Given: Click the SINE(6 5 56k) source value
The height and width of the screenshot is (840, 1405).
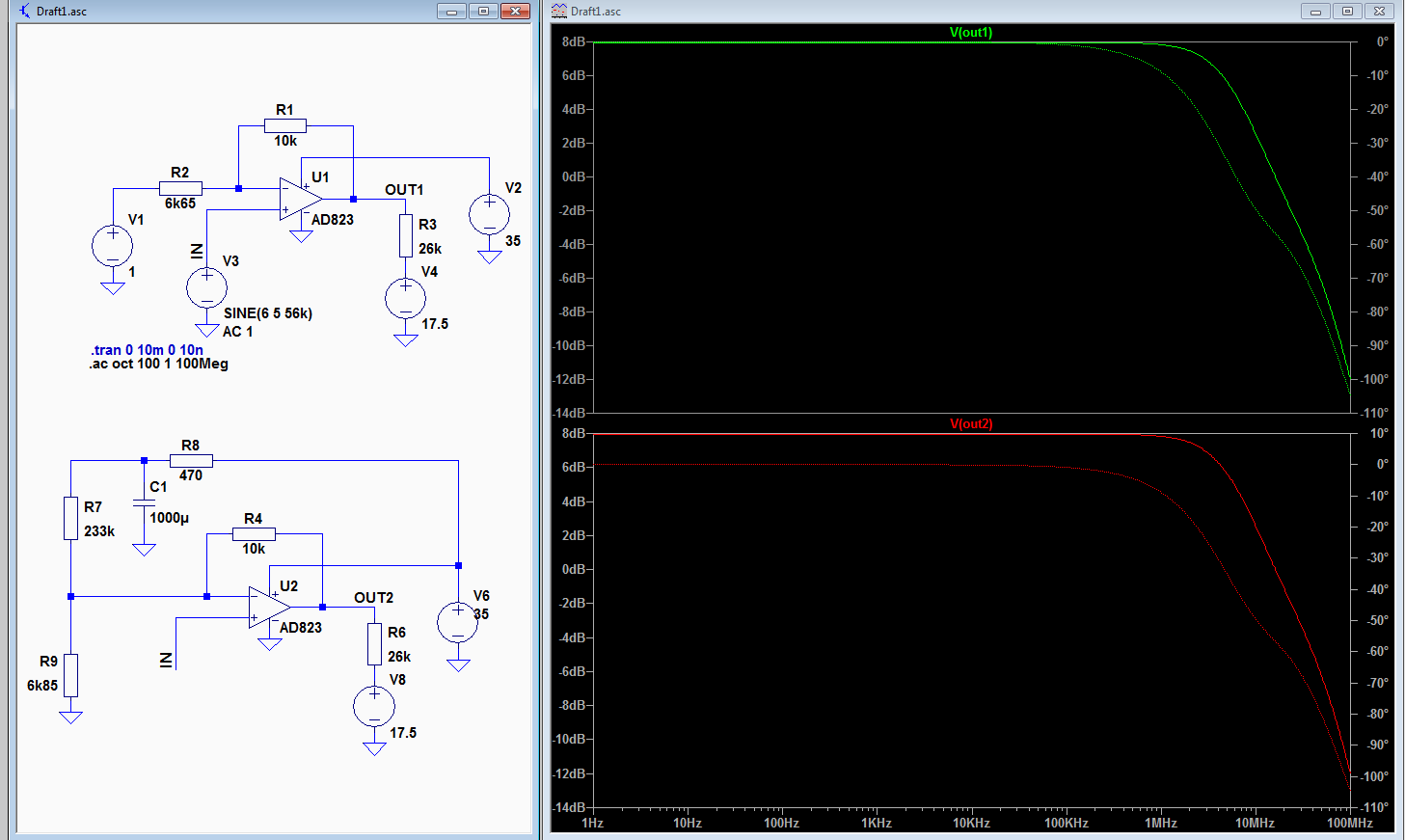Looking at the screenshot, I should [x=268, y=313].
